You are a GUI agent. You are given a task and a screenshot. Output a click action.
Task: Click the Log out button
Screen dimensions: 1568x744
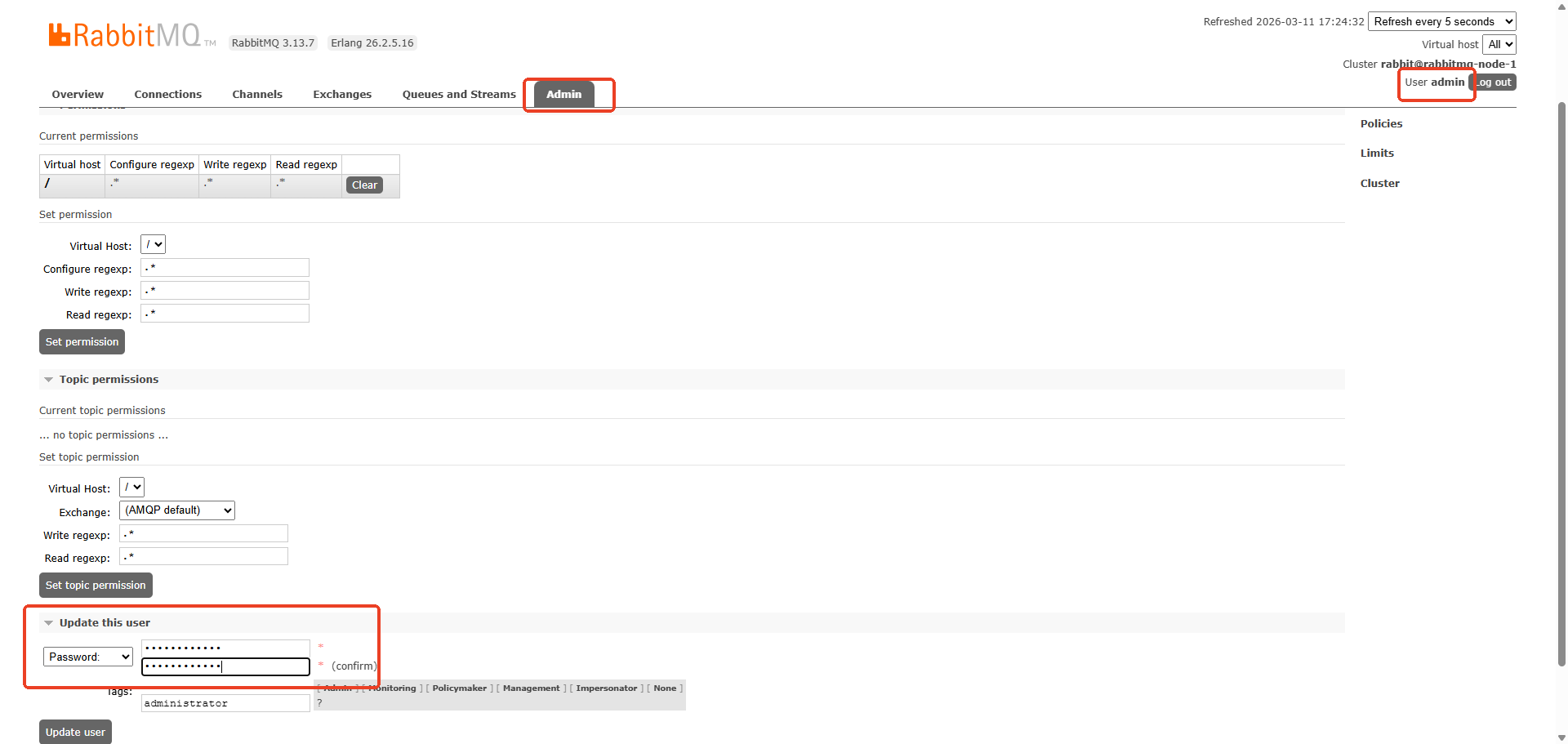click(x=1494, y=82)
